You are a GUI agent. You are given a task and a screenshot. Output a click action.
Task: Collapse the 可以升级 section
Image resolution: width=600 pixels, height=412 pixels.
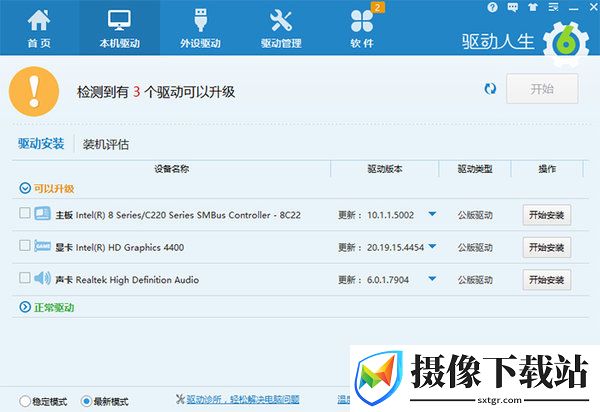click(25, 188)
